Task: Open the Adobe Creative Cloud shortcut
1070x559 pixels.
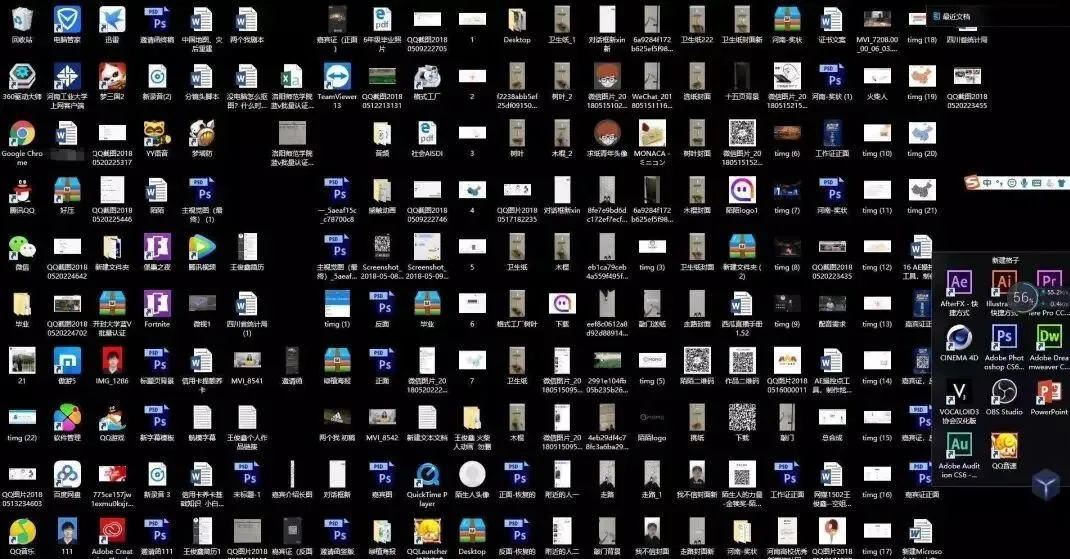Action: tap(112, 531)
